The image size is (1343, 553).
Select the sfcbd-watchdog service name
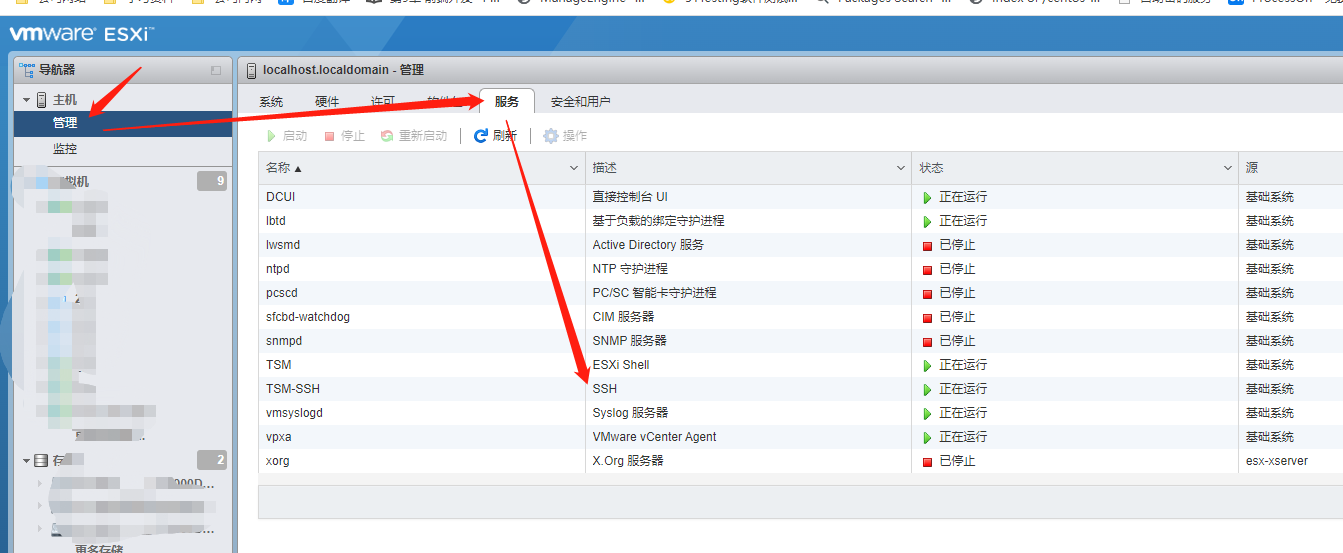(x=307, y=317)
